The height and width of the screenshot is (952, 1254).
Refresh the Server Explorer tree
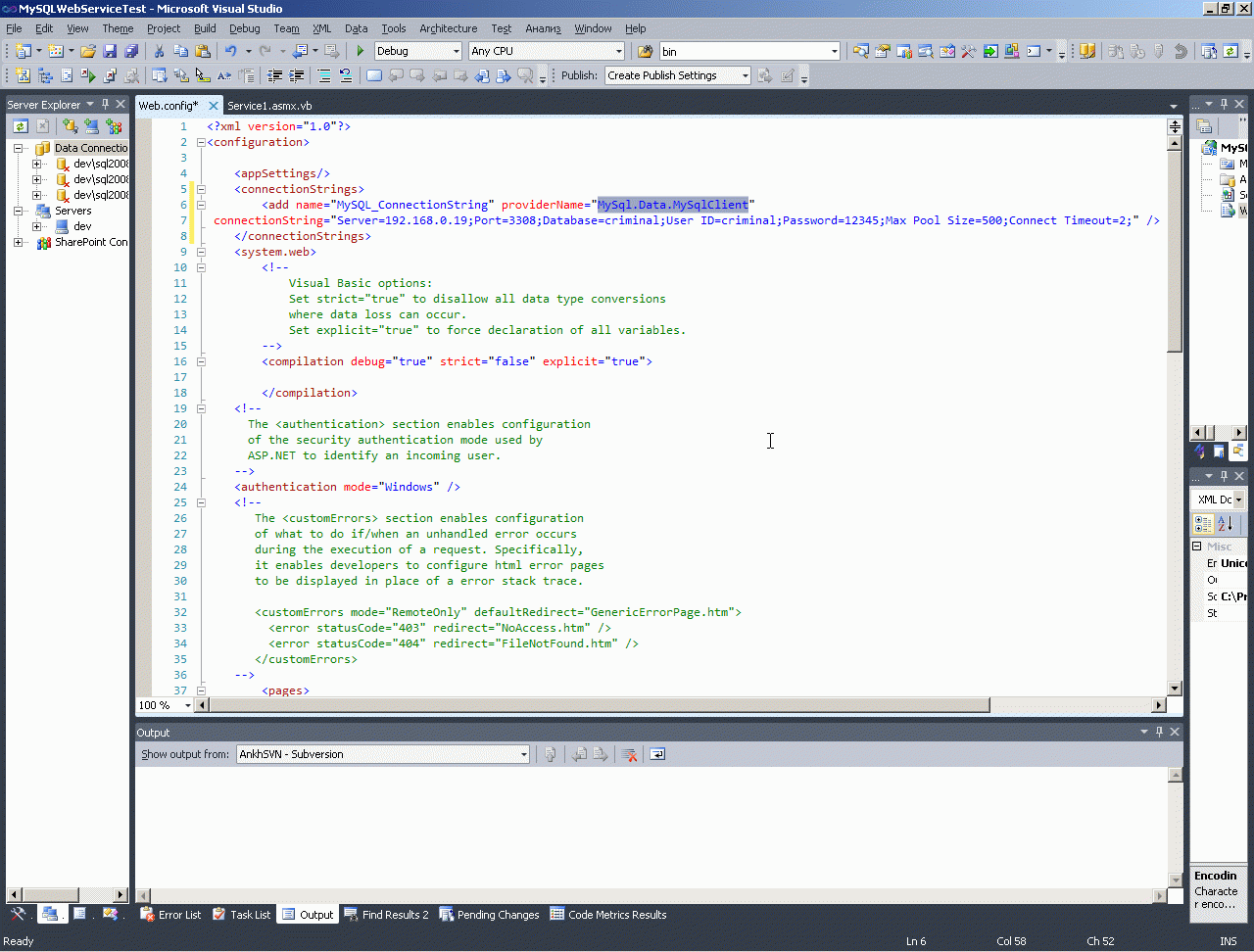21,125
